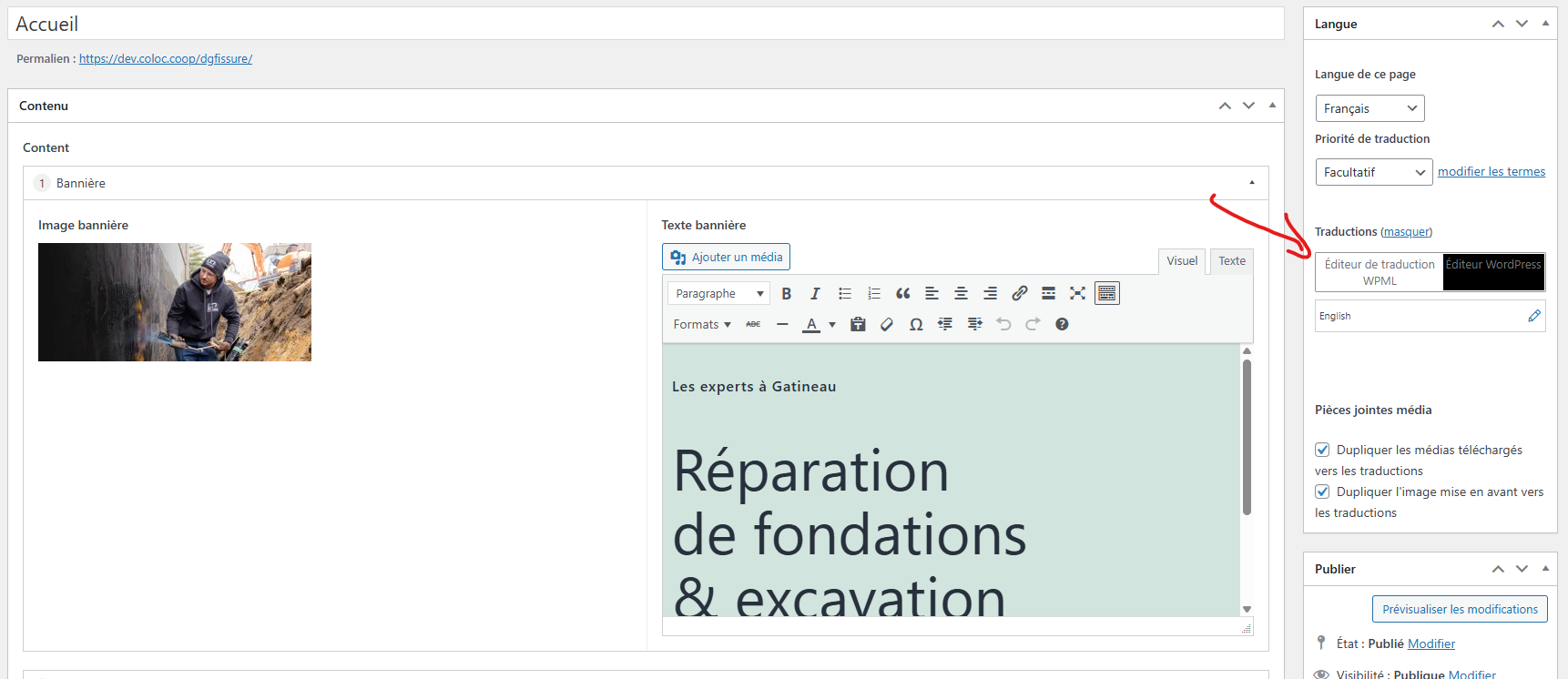Screen dimensions: 1568x679
Task: Toggle duplicate uploaded media to translations
Action: 1322,450
